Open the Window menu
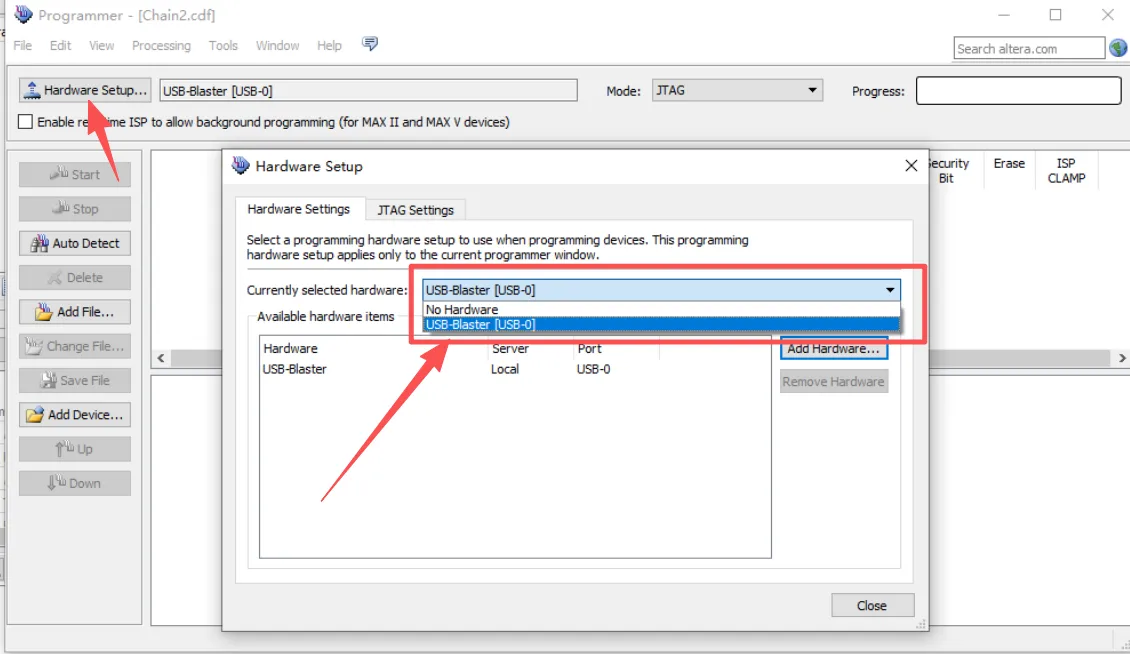 point(277,45)
